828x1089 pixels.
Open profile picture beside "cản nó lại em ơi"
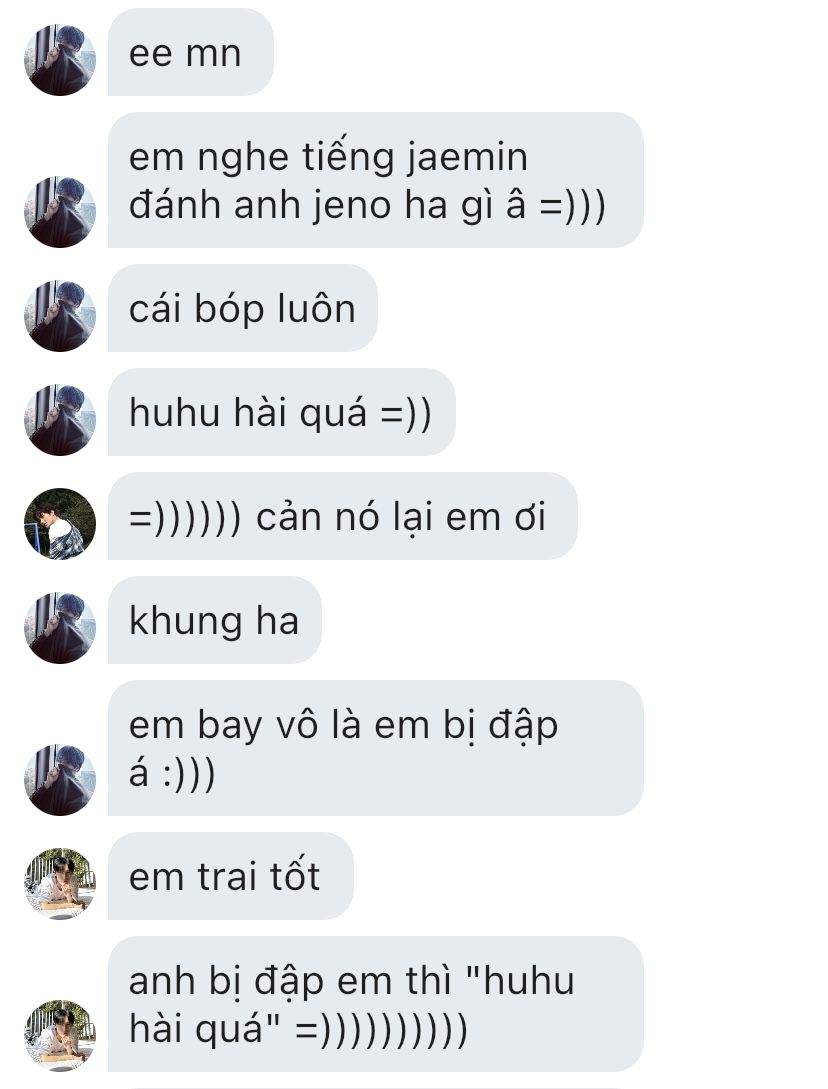(60, 523)
